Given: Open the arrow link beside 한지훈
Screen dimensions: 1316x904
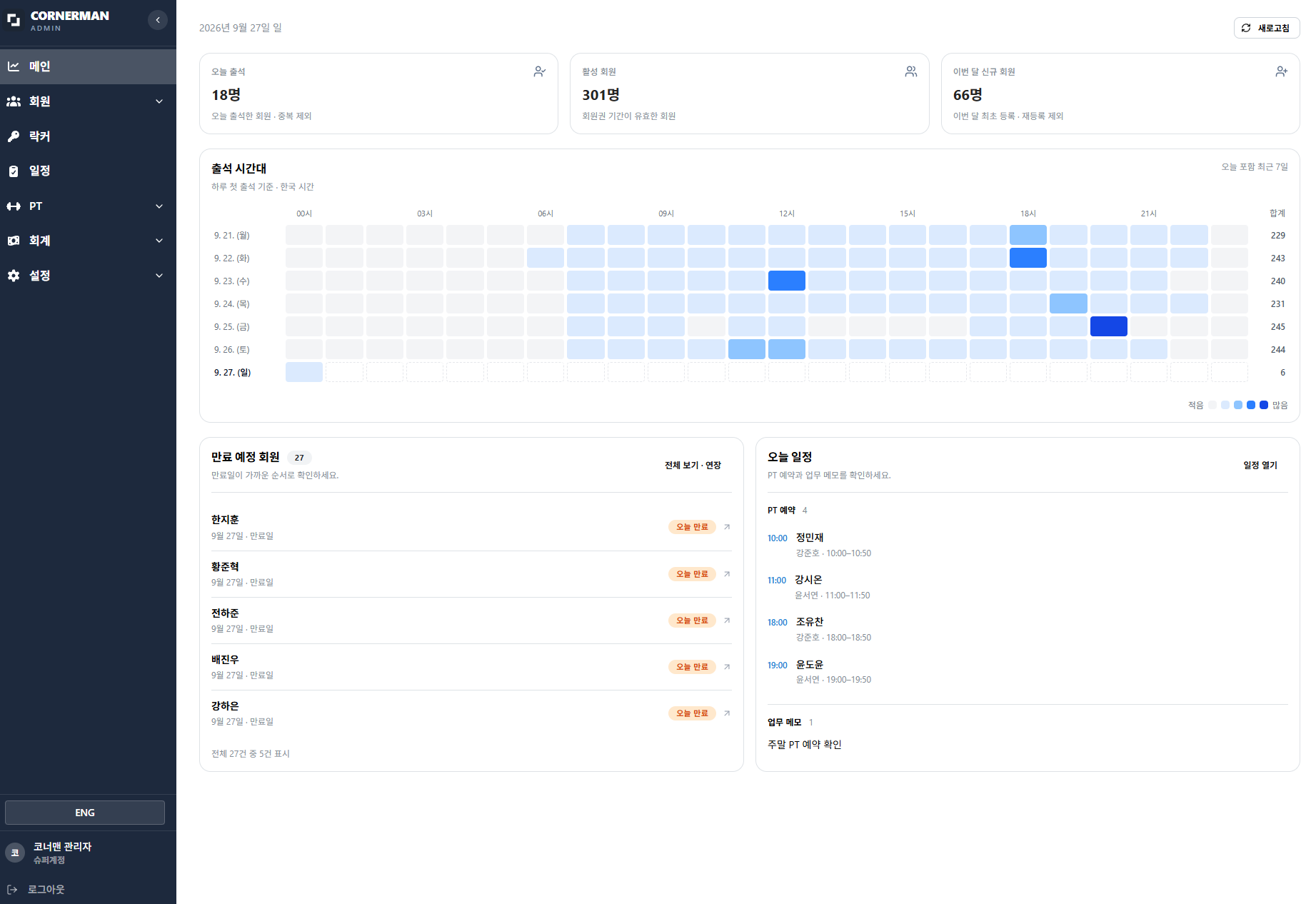Looking at the screenshot, I should click(x=727, y=527).
